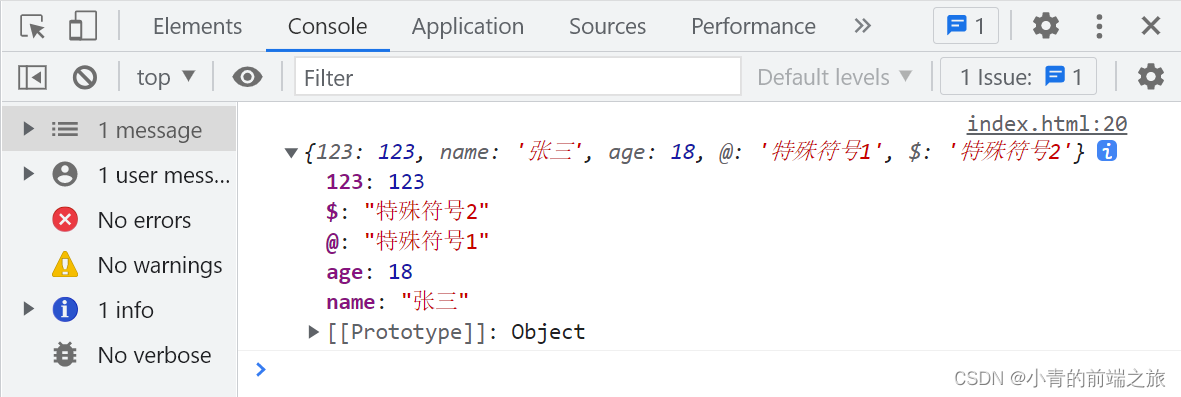Open the Elements tab
This screenshot has height=397, width=1181.
tap(197, 26)
